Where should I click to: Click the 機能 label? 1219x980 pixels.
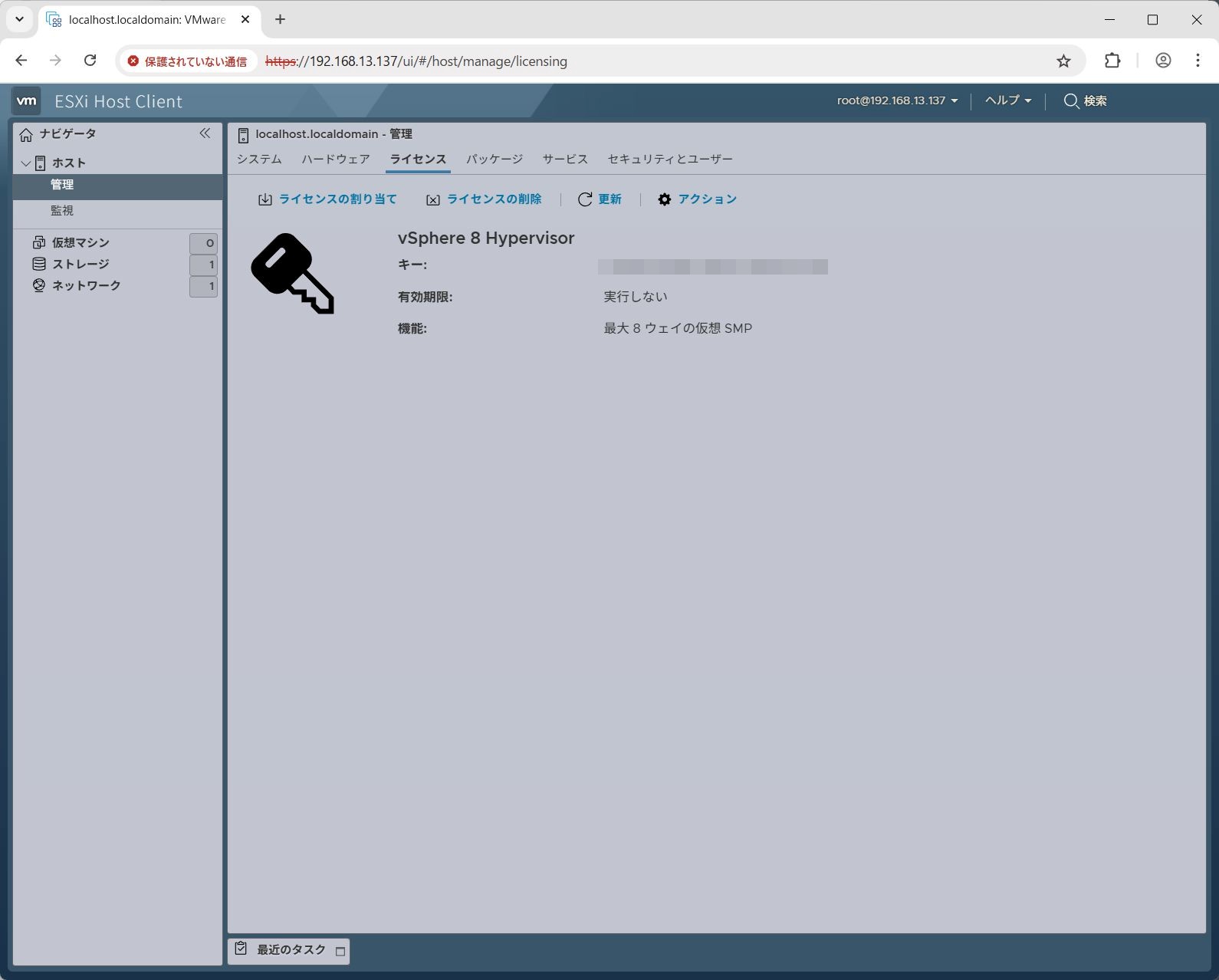click(x=412, y=328)
